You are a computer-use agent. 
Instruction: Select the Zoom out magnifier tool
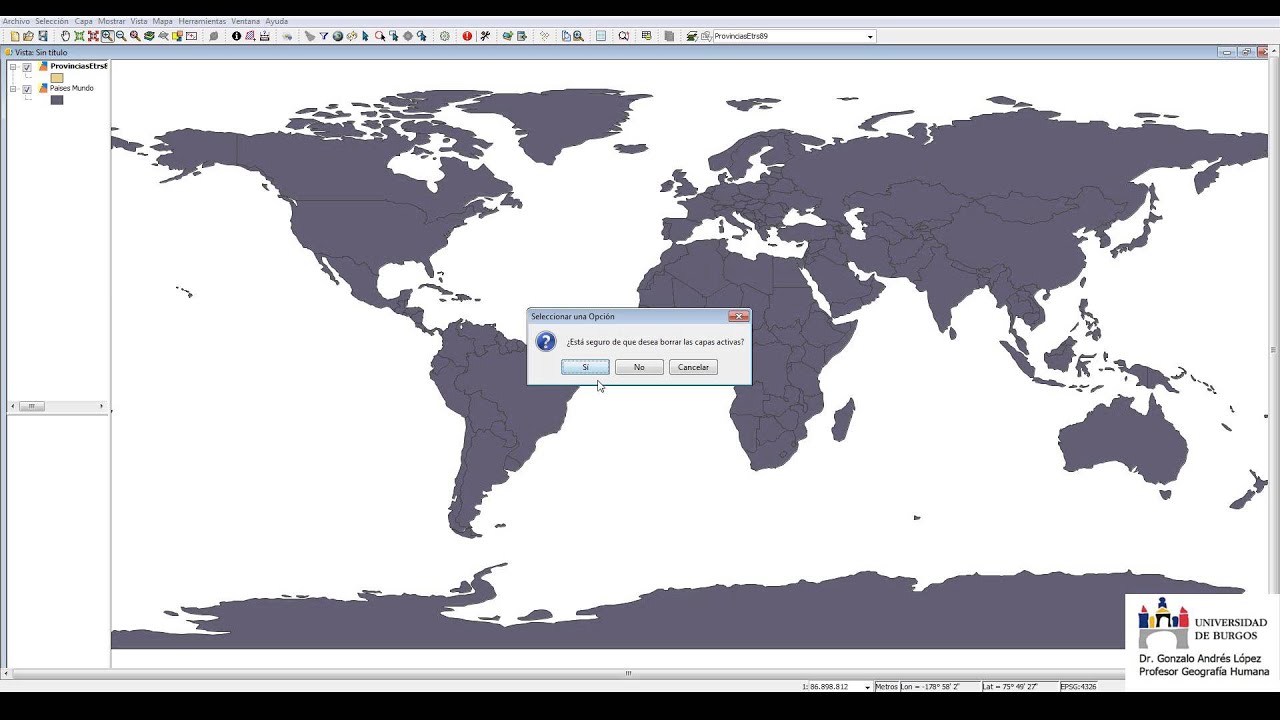pyautogui.click(x=121, y=36)
